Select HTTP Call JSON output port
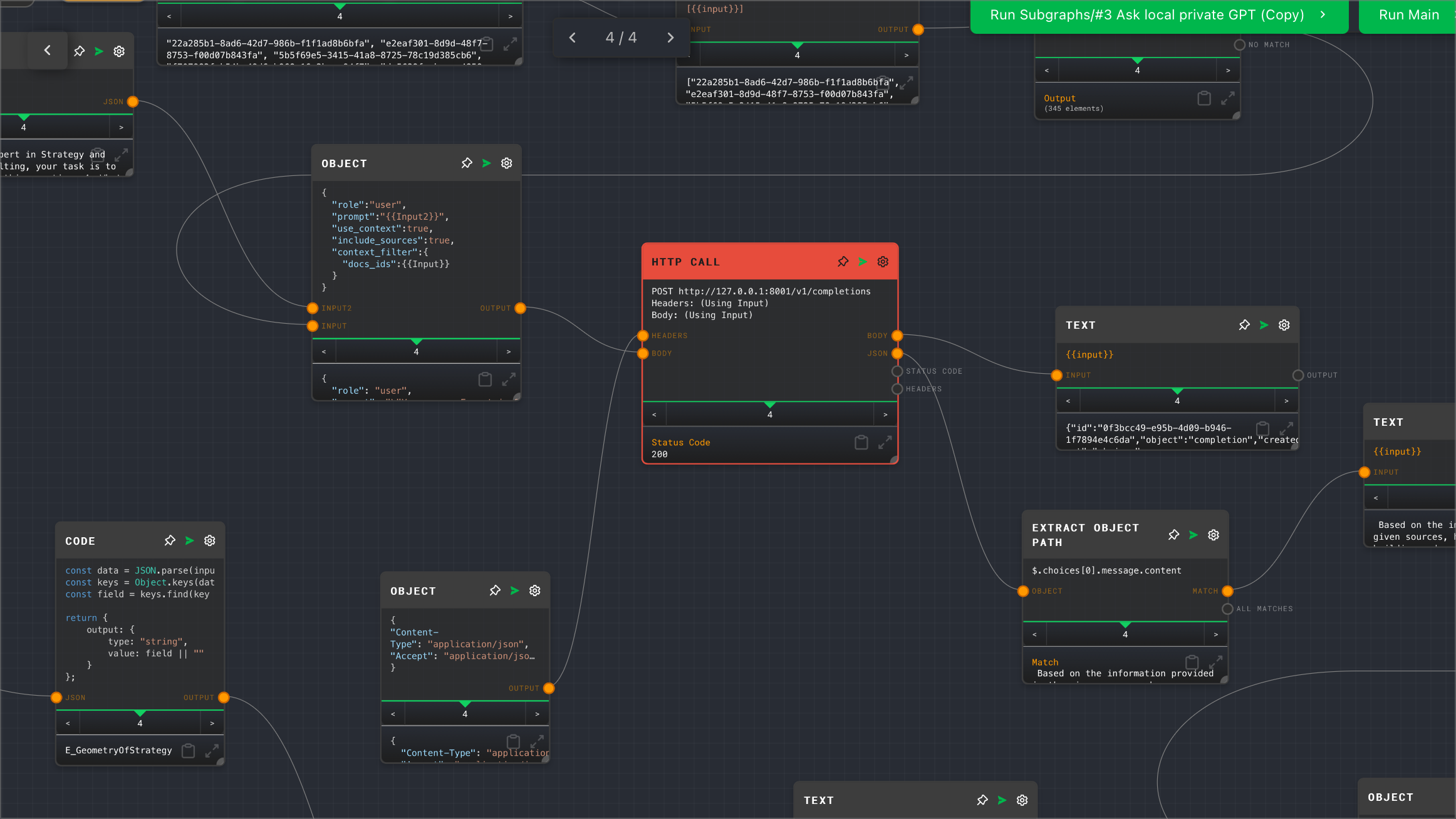 [897, 354]
